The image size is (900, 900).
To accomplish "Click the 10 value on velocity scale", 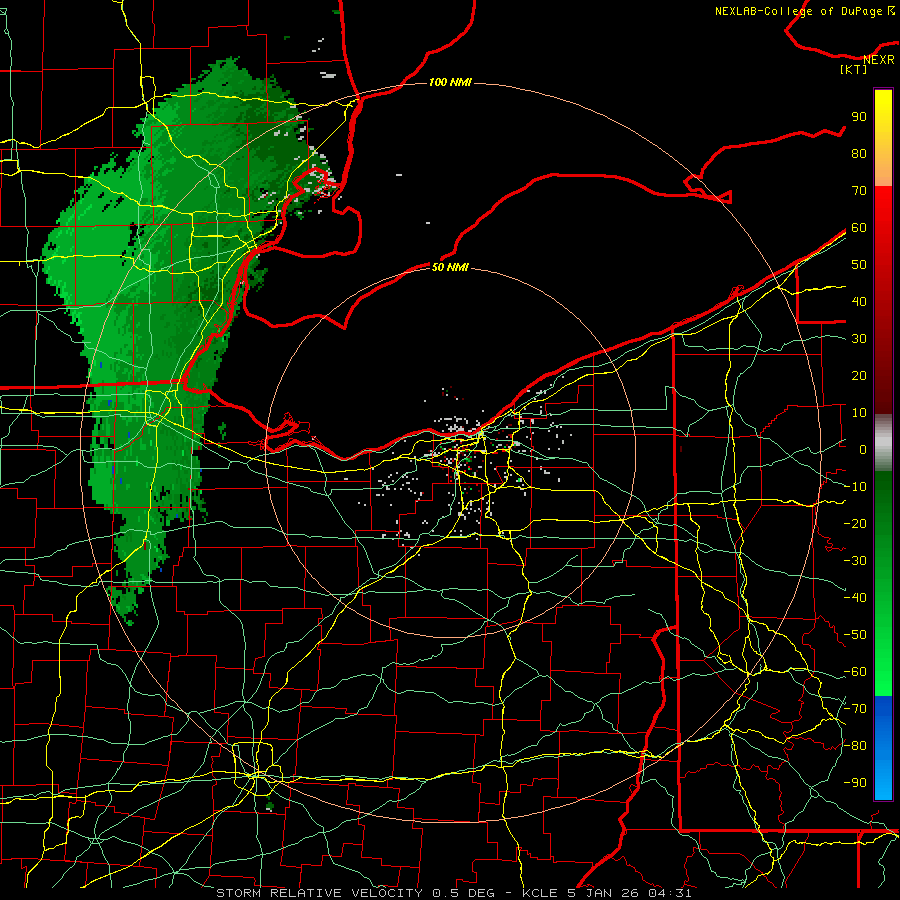I will point(859,413).
